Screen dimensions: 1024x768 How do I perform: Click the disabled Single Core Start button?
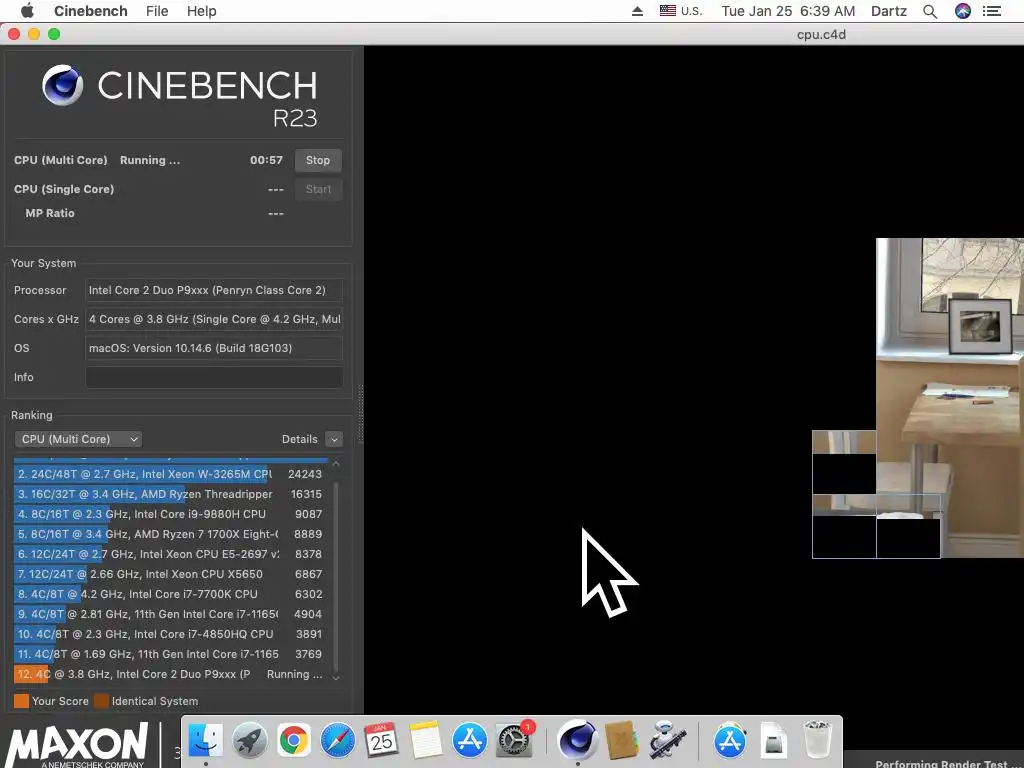pyautogui.click(x=318, y=189)
